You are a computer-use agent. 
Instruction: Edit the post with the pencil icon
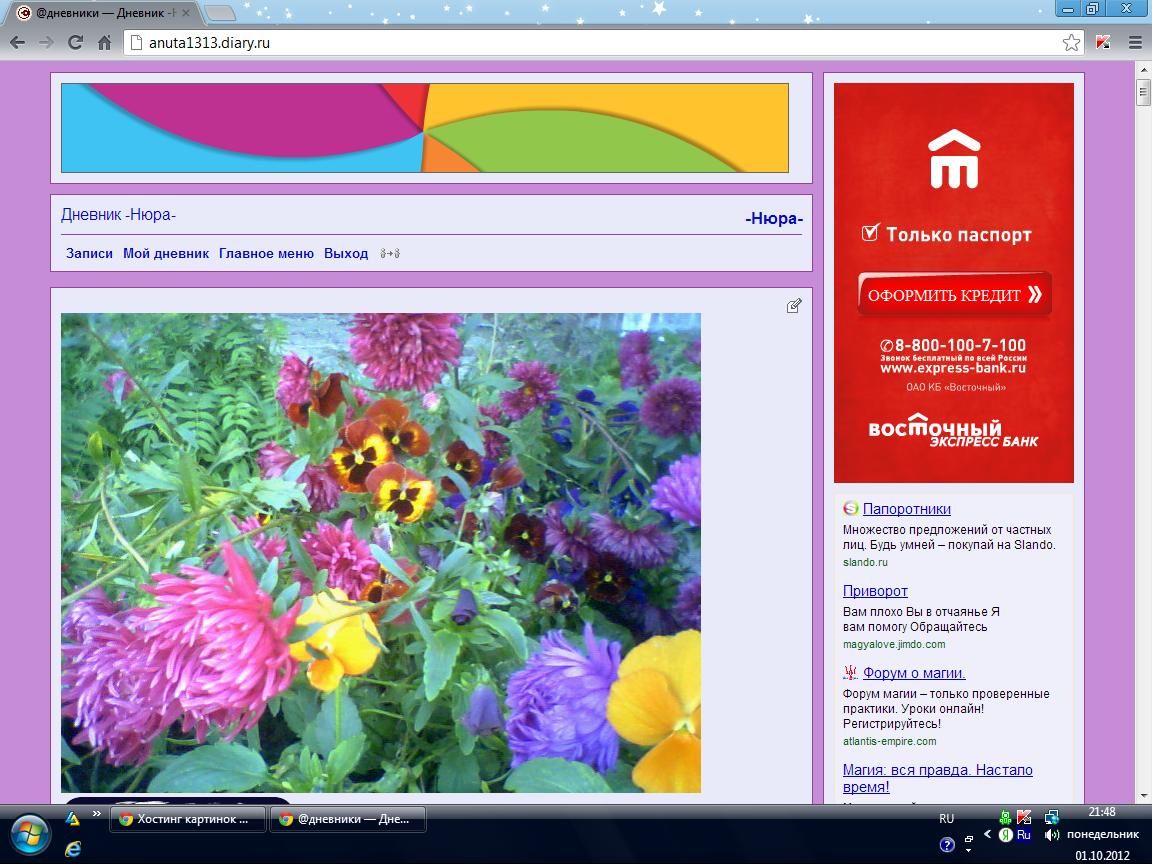794,306
